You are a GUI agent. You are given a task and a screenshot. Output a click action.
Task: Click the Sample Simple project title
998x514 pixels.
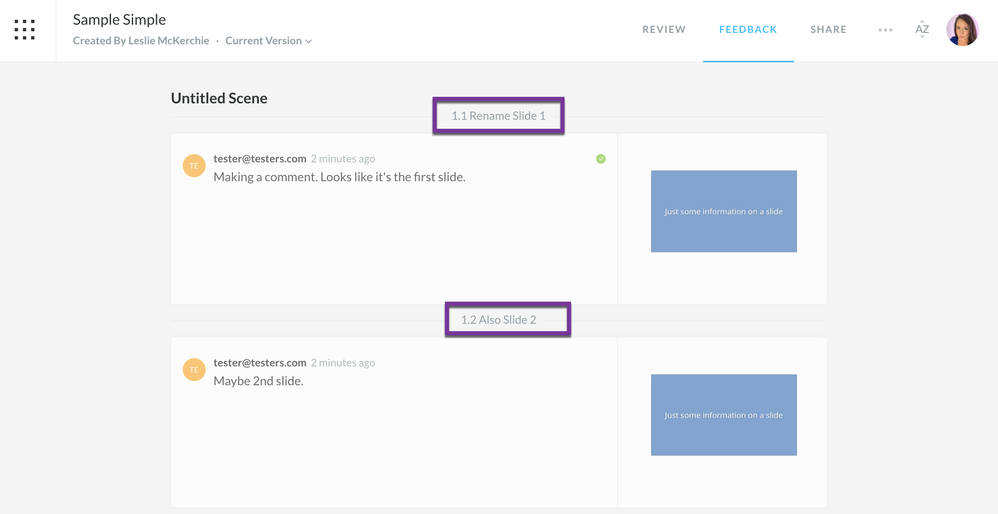coord(119,19)
